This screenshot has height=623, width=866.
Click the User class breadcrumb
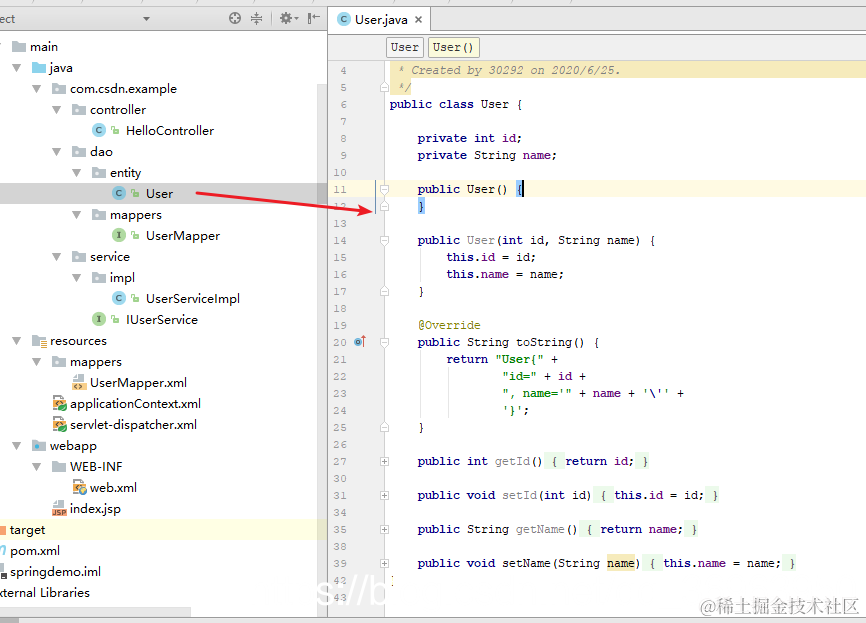tap(405, 47)
